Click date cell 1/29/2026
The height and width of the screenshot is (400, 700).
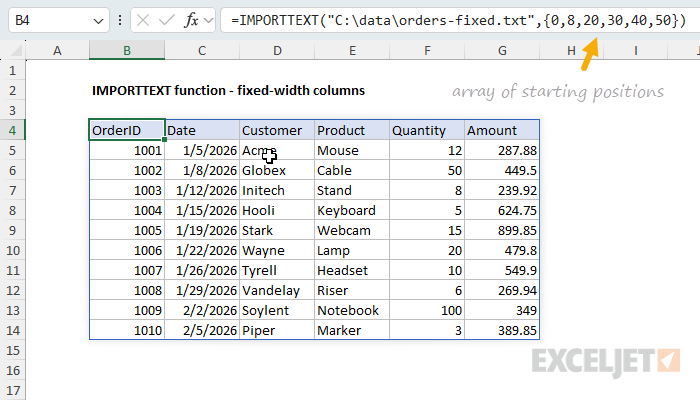pos(202,291)
